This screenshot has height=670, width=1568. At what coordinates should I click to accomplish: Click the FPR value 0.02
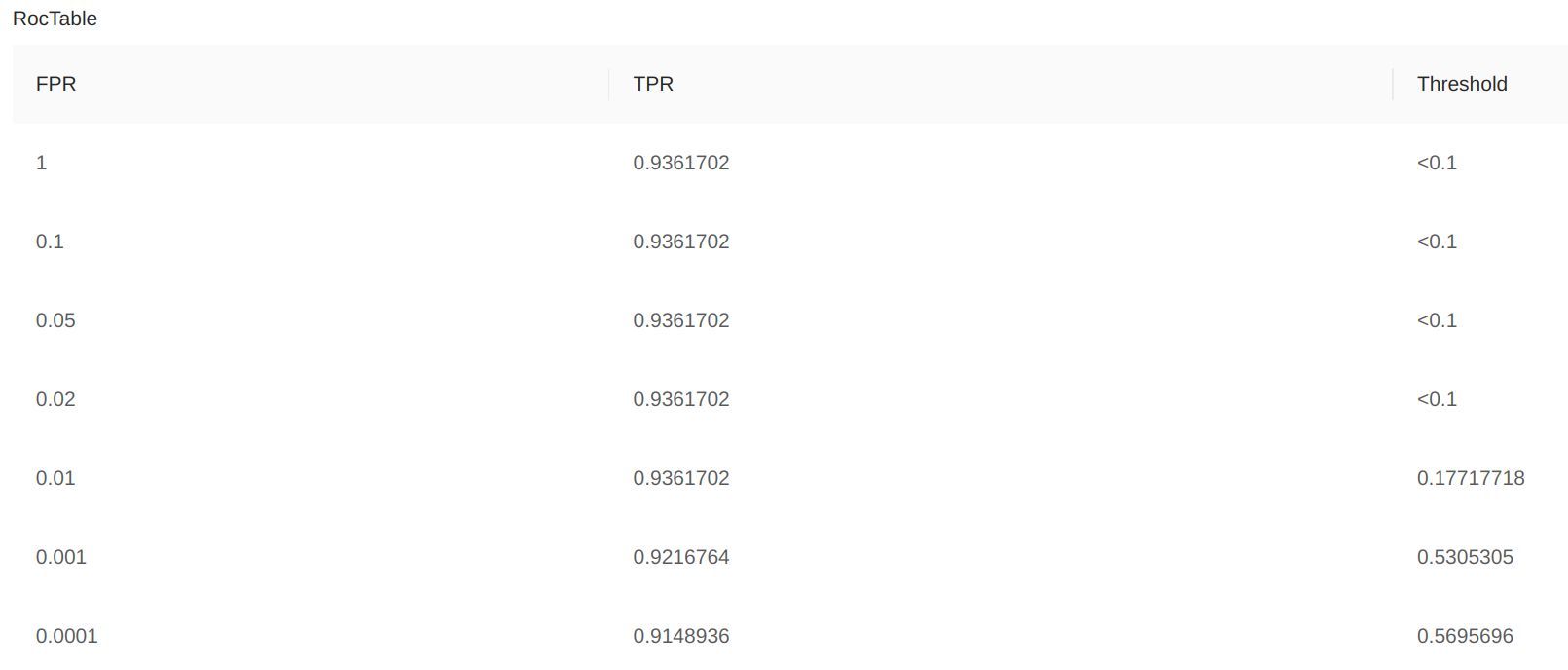55,399
